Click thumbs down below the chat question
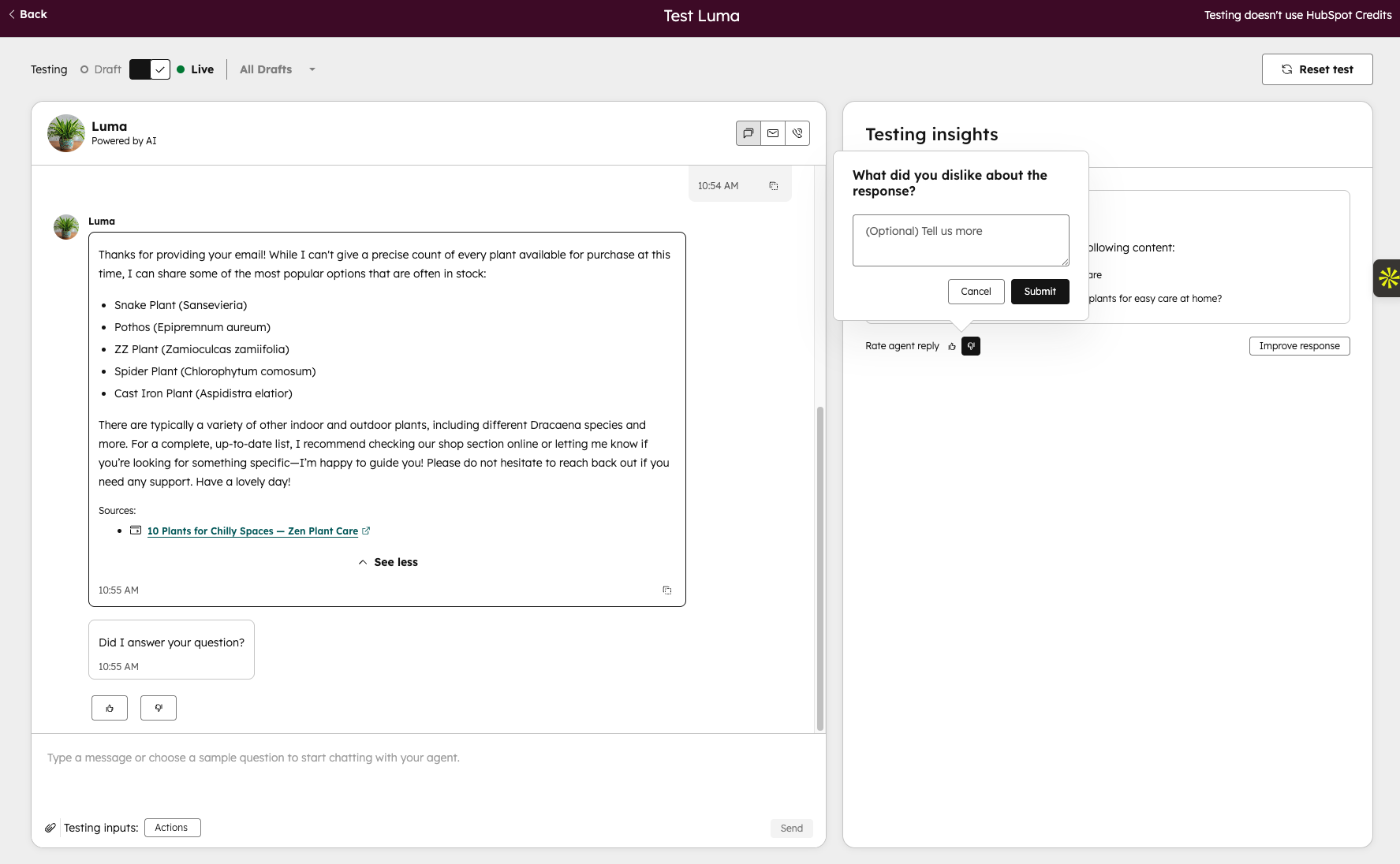The height and width of the screenshot is (864, 1400). (x=159, y=708)
